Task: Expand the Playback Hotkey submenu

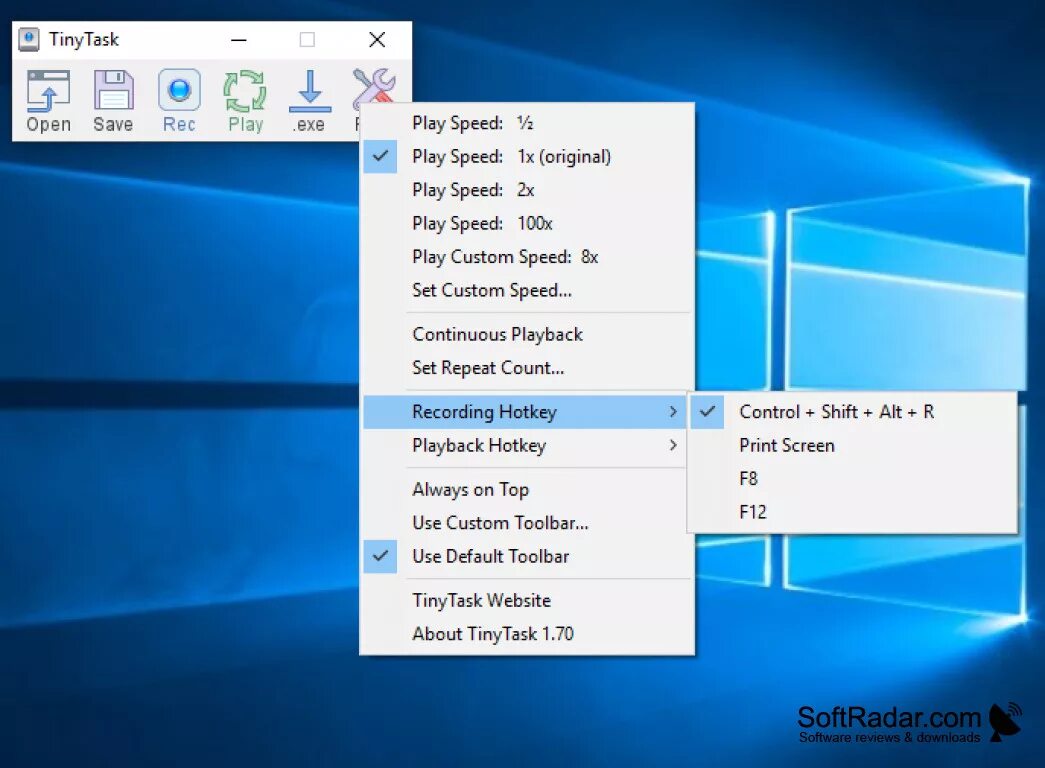Action: [525, 445]
